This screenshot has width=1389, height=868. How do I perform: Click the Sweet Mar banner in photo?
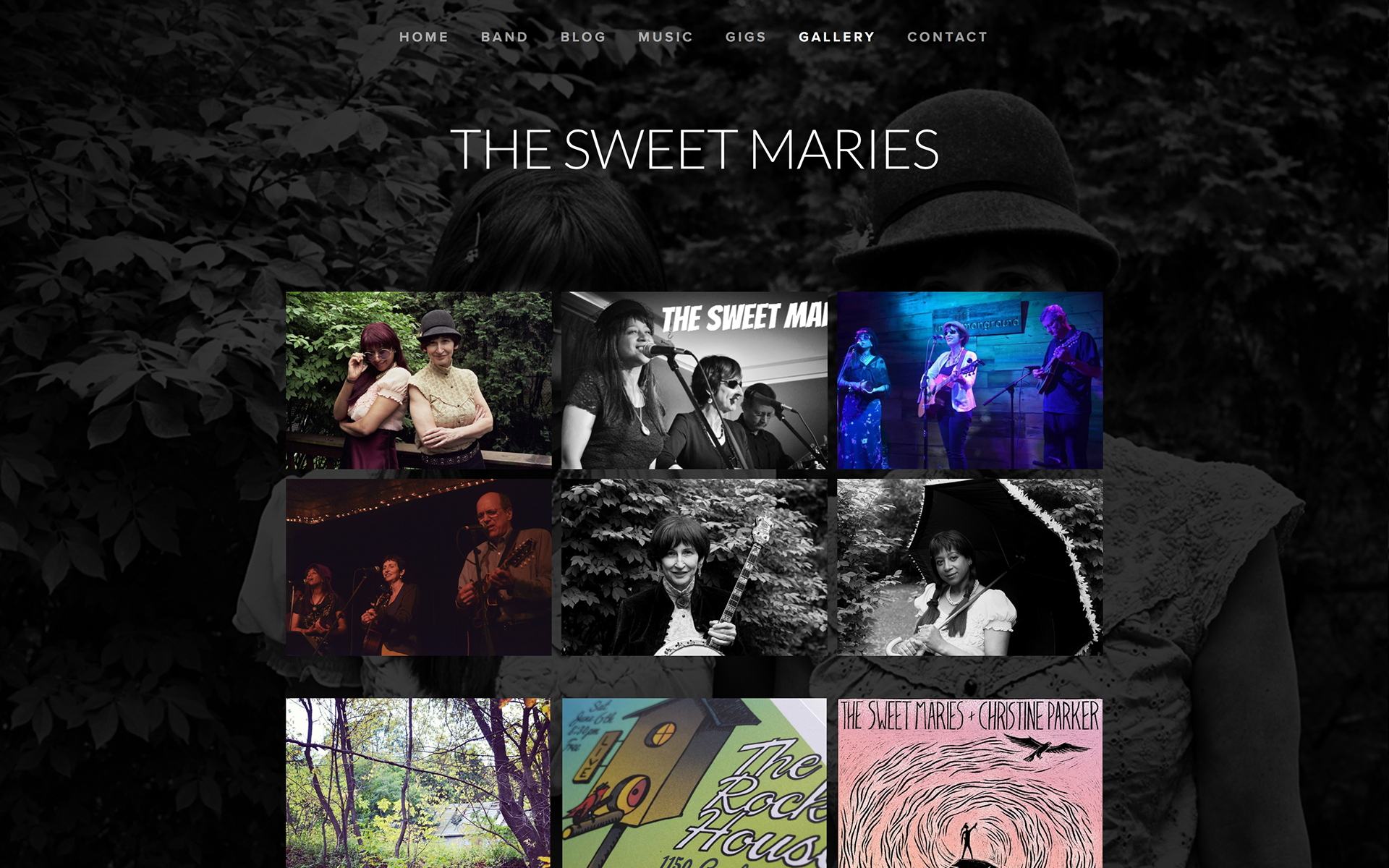point(744,317)
